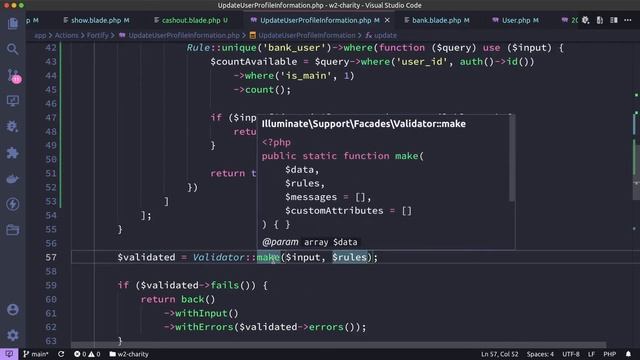Click the Open Changes icon in editor toolbar
The image size is (640, 360).
coord(600,20)
